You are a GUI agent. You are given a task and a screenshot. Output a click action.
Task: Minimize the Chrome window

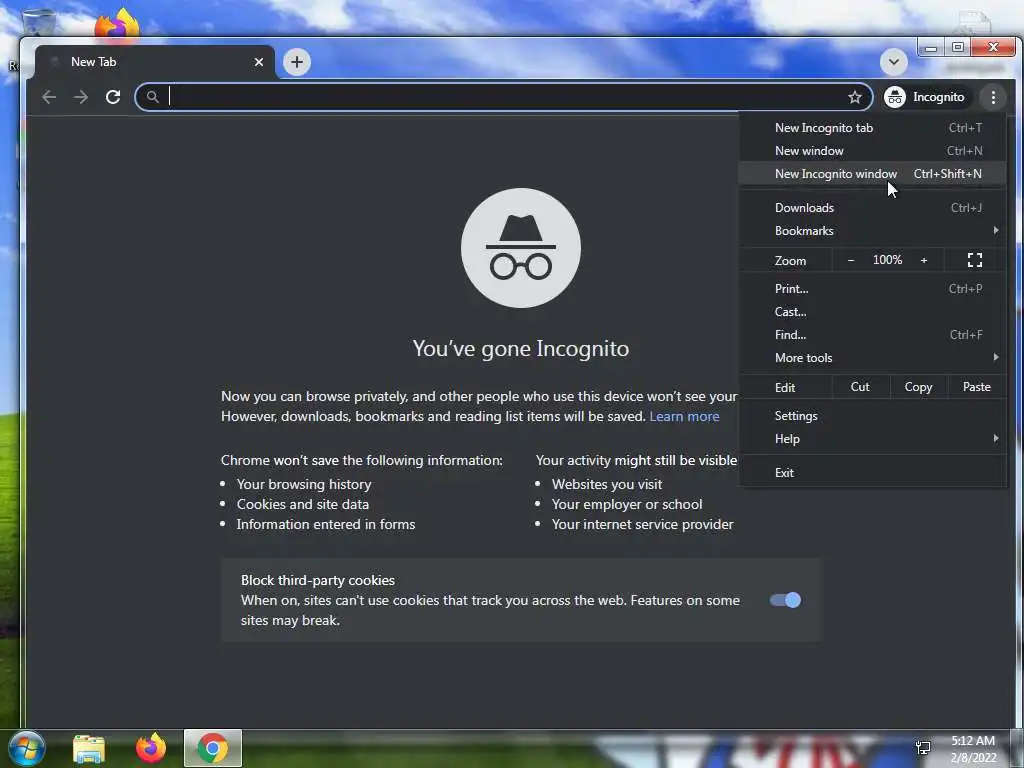(931, 47)
